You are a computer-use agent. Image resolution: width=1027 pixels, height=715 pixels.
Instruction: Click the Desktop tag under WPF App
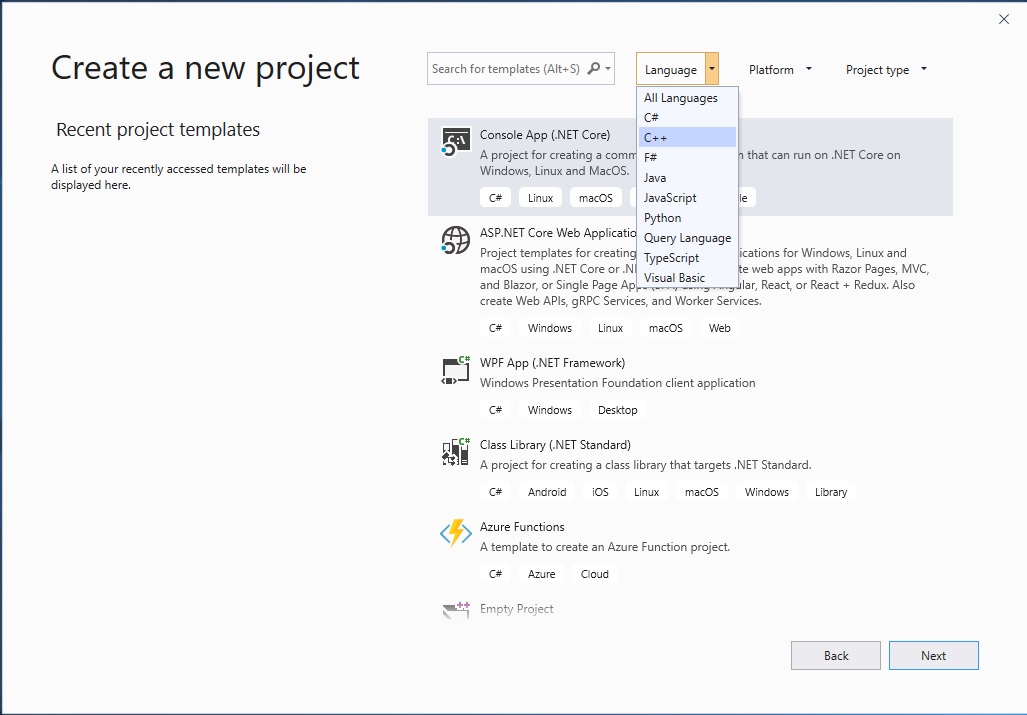click(x=617, y=410)
